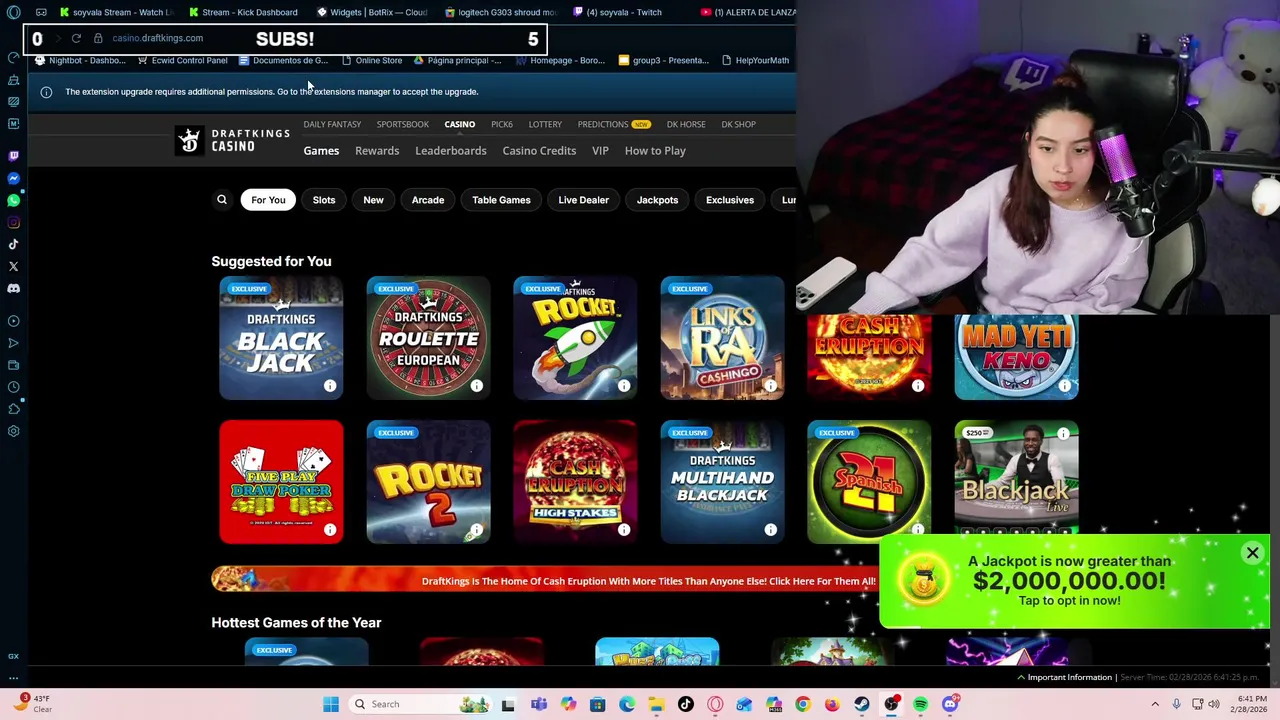Click the Opera GX logo menu

(x=13, y=12)
